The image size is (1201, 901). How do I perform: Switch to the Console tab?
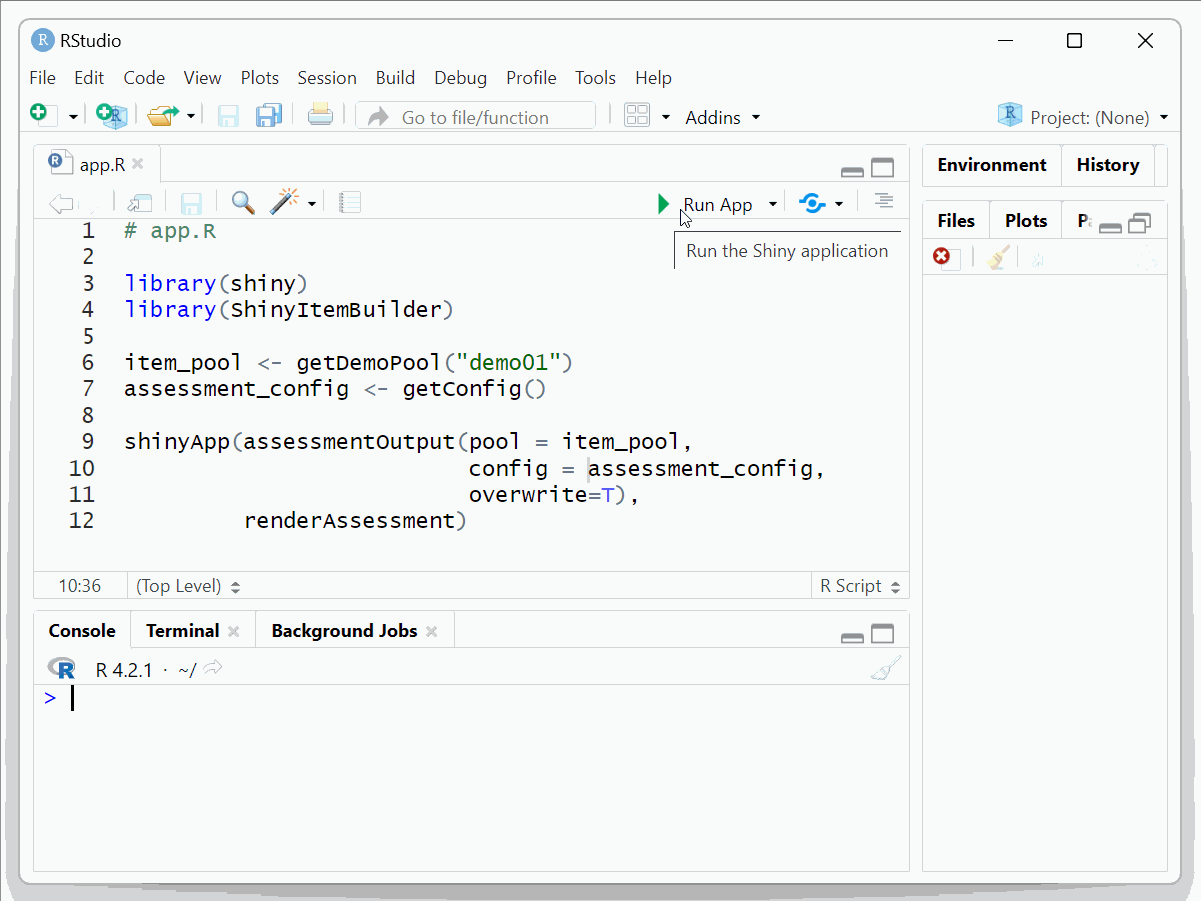tap(82, 631)
